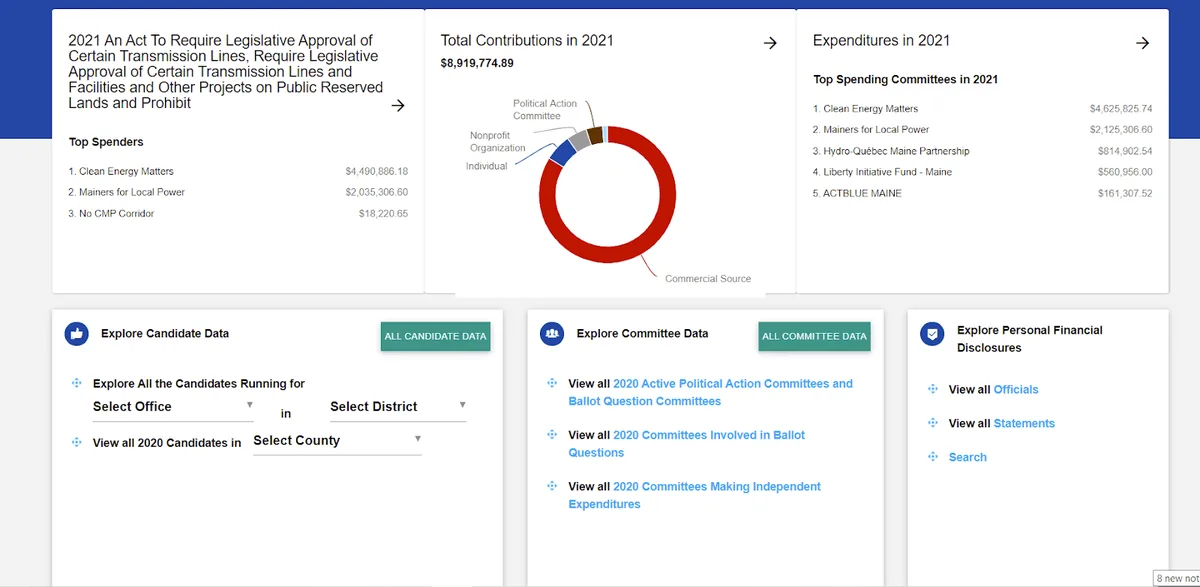Click the people icon for Committee Data
Viewport: 1200px width, 587px height.
click(552, 334)
